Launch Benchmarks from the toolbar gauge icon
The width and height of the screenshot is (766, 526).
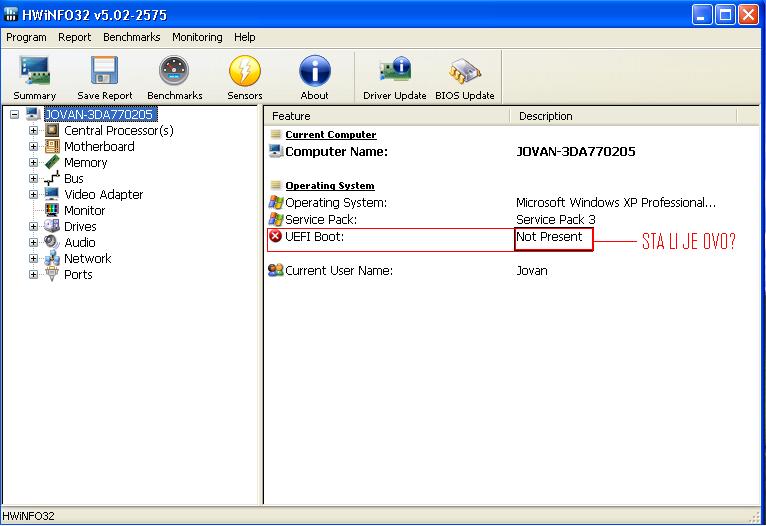[174, 70]
